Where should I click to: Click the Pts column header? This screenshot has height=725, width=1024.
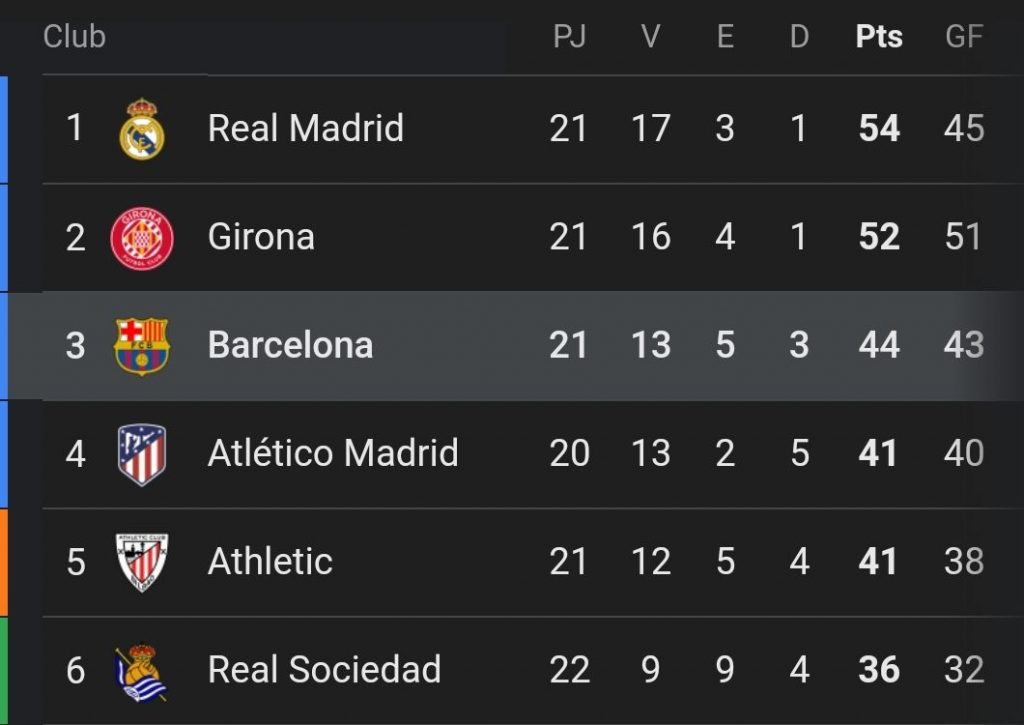coord(879,37)
